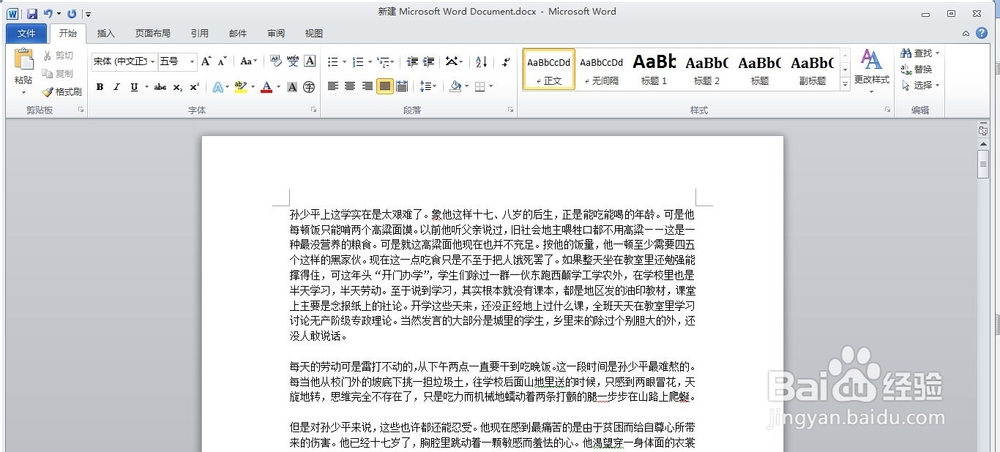Screen dimensions: 1000x452
Task: Open the font size dropdown (五号)
Action: (x=192, y=61)
